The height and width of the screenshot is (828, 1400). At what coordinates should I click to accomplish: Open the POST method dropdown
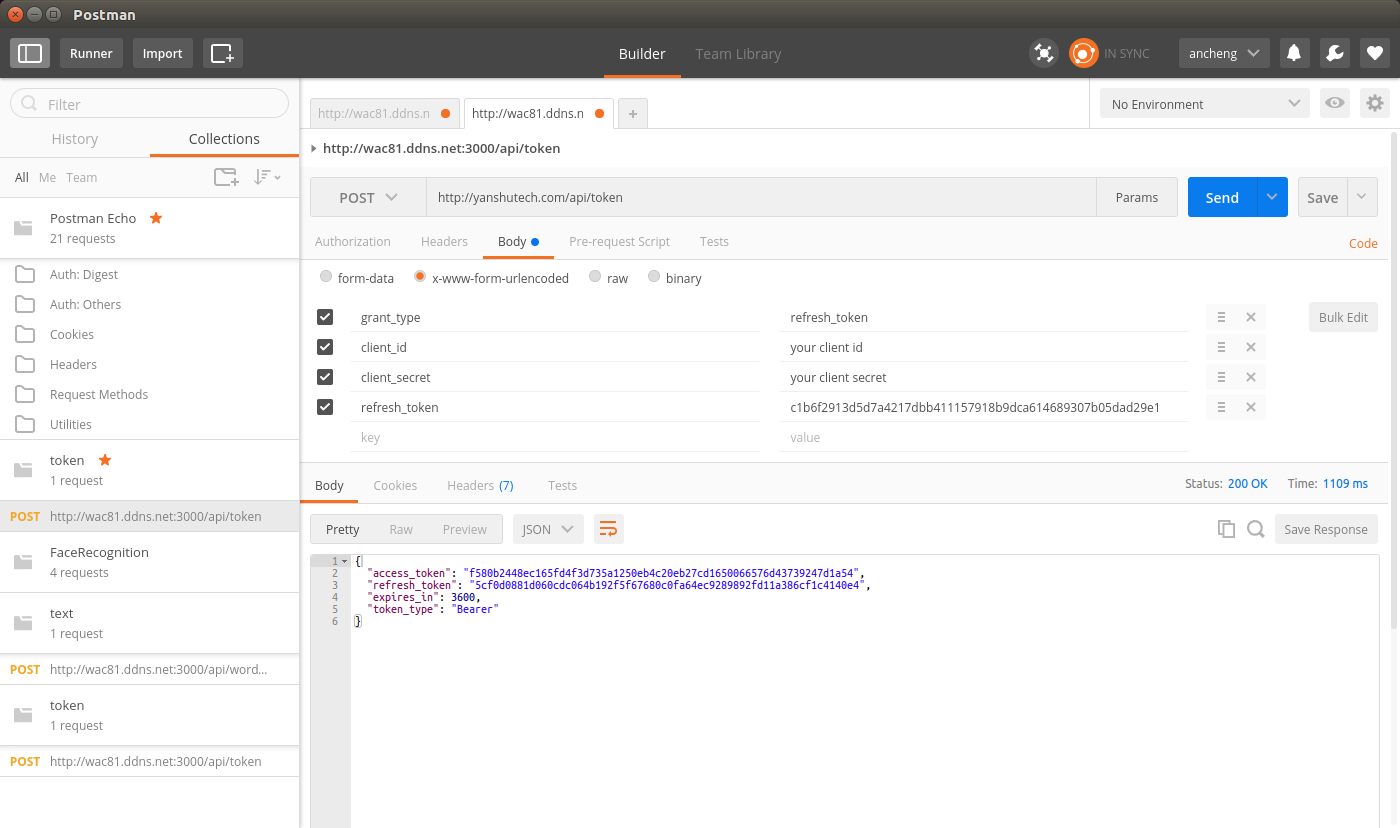pyautogui.click(x=368, y=197)
